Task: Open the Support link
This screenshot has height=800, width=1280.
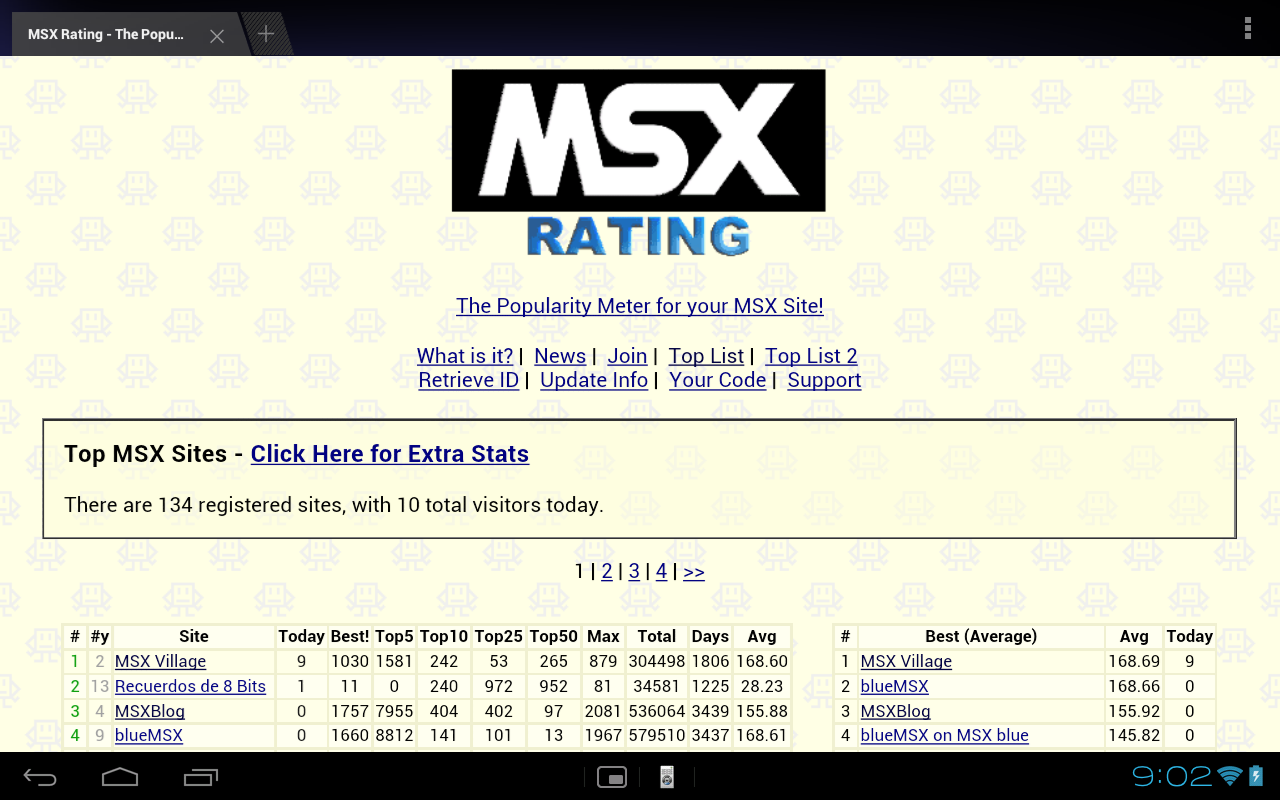Action: 824,380
